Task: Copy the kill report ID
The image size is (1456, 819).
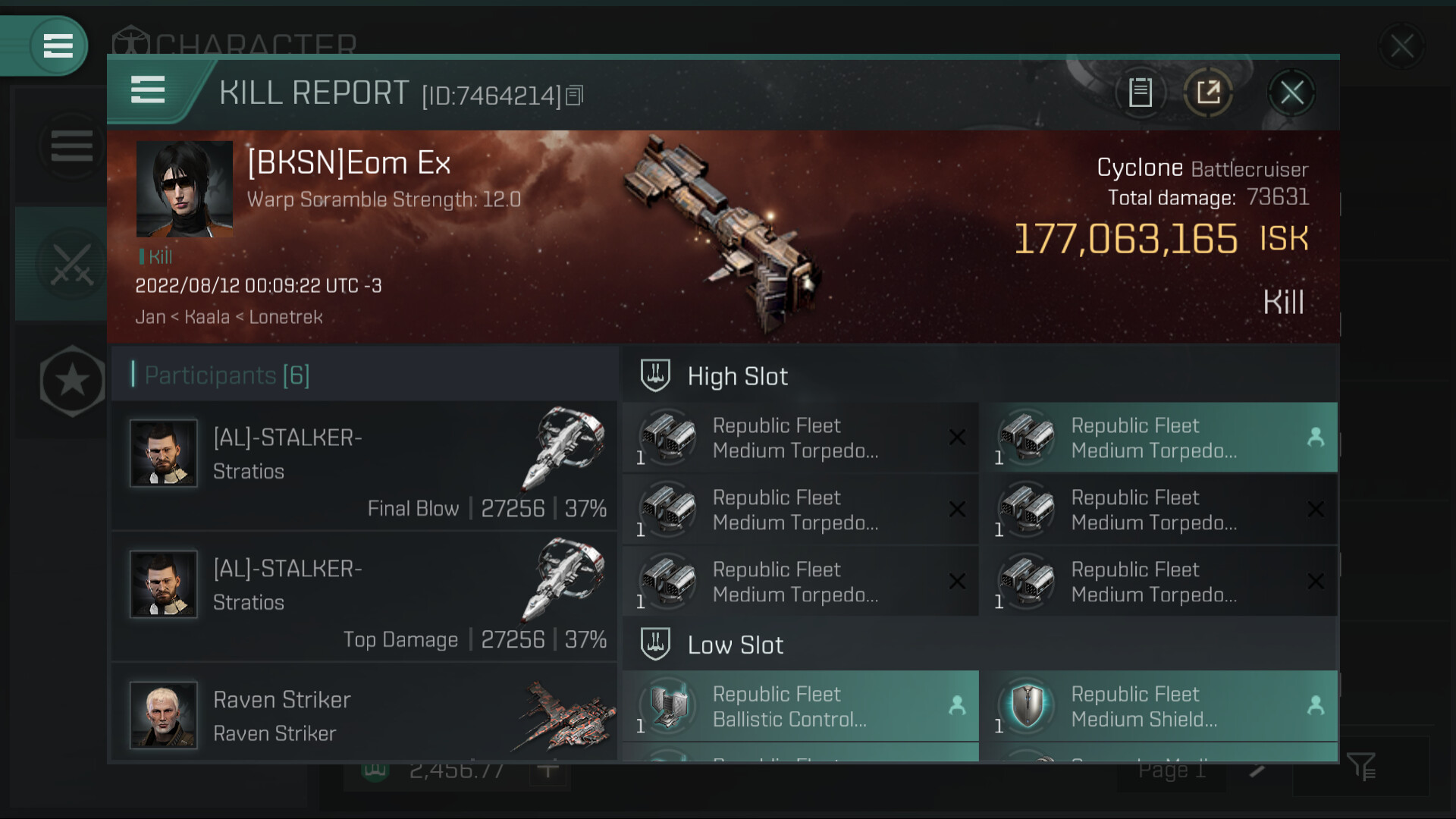Action: [x=575, y=96]
